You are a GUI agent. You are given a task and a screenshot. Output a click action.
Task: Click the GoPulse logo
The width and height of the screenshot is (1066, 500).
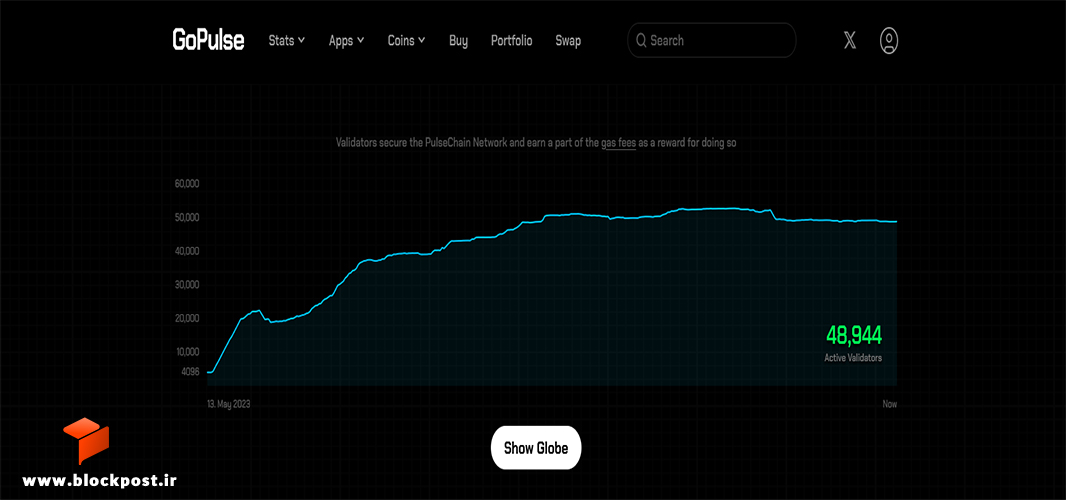[208, 40]
